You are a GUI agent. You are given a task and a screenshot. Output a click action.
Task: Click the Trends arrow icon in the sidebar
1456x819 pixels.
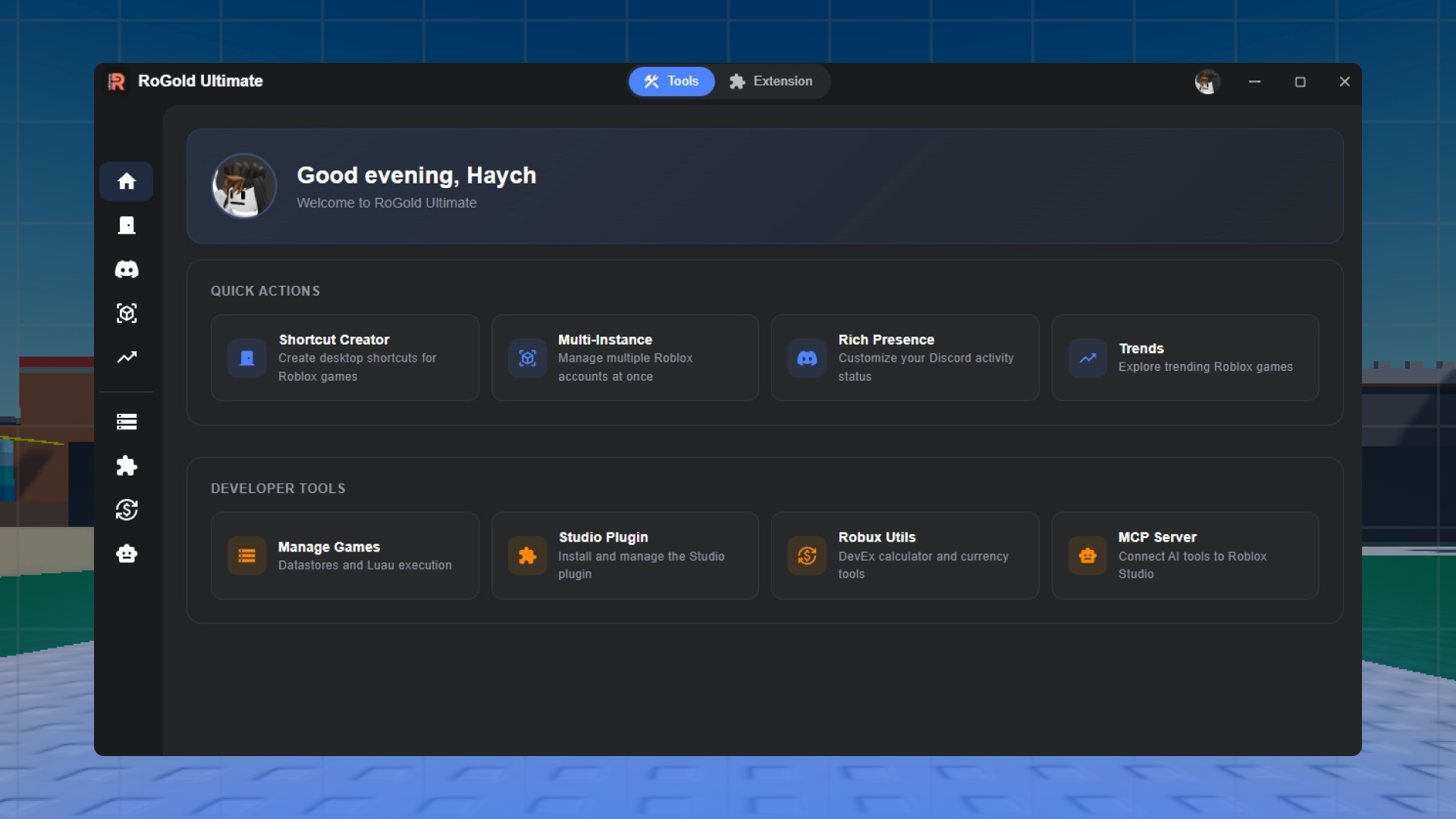tap(127, 357)
